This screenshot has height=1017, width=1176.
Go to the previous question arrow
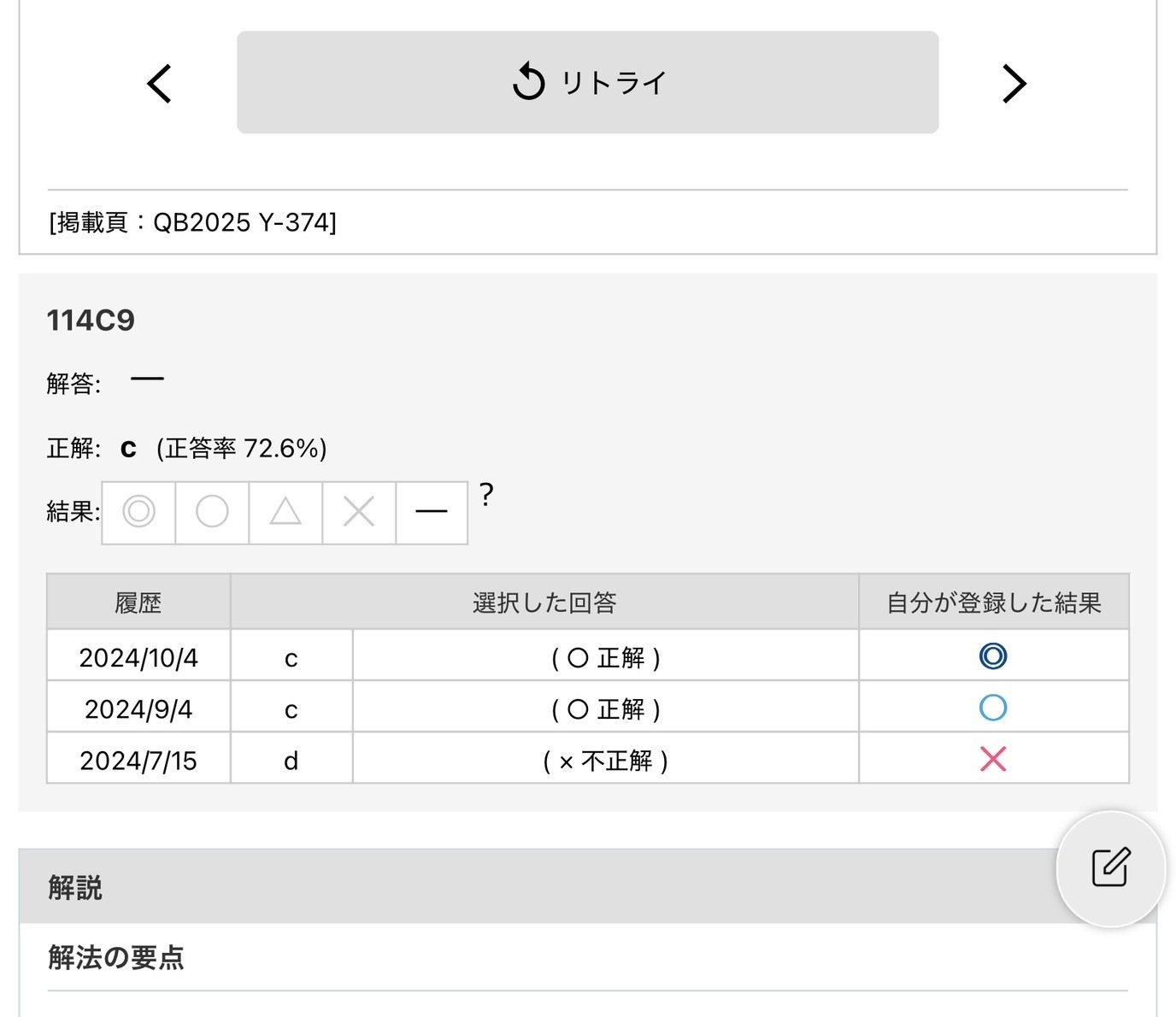tap(159, 84)
